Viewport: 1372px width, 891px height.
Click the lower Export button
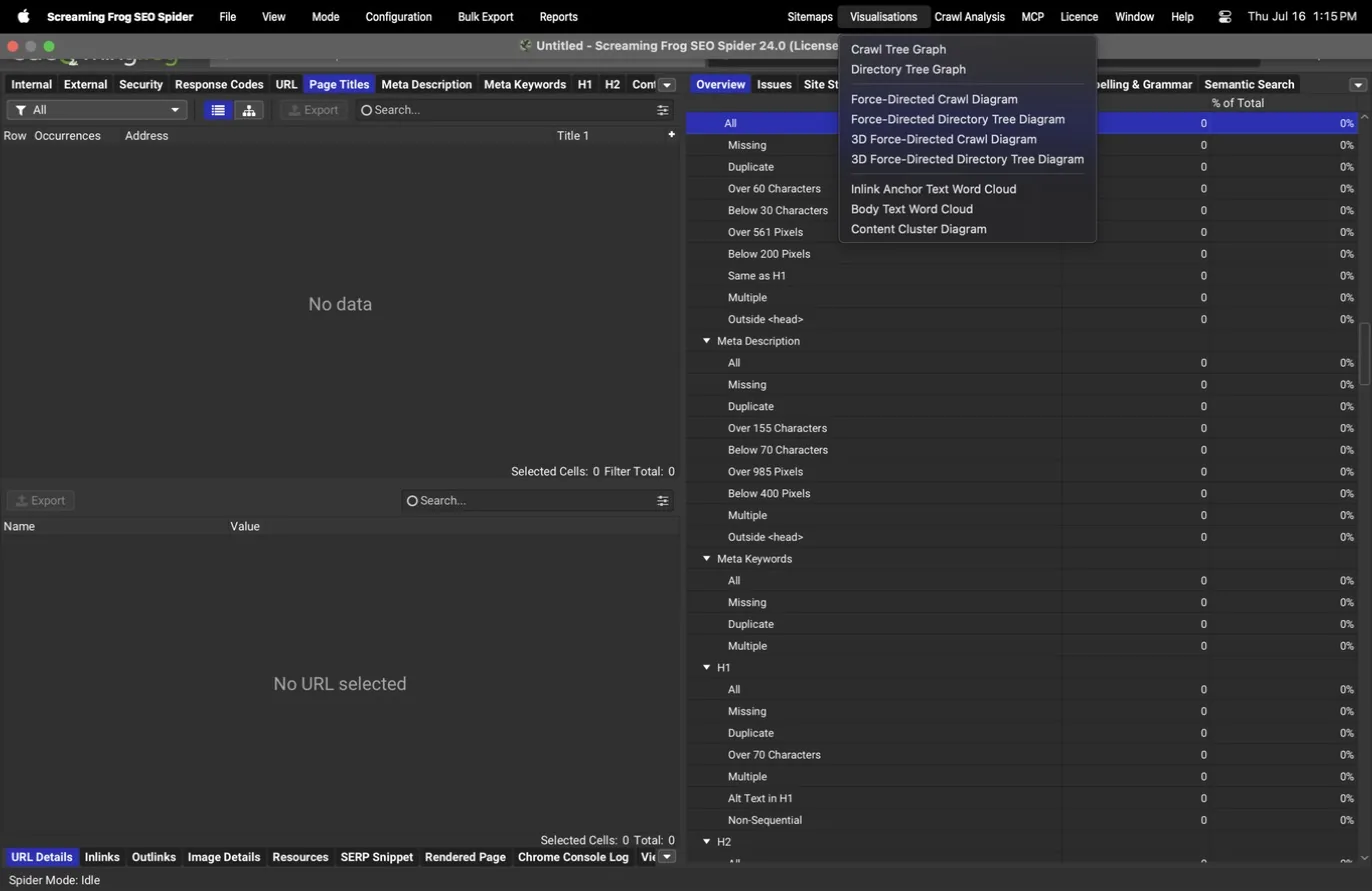pos(41,500)
